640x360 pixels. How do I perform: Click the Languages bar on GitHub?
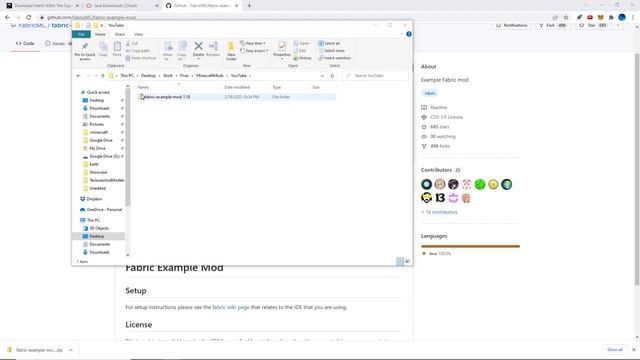pos(470,246)
